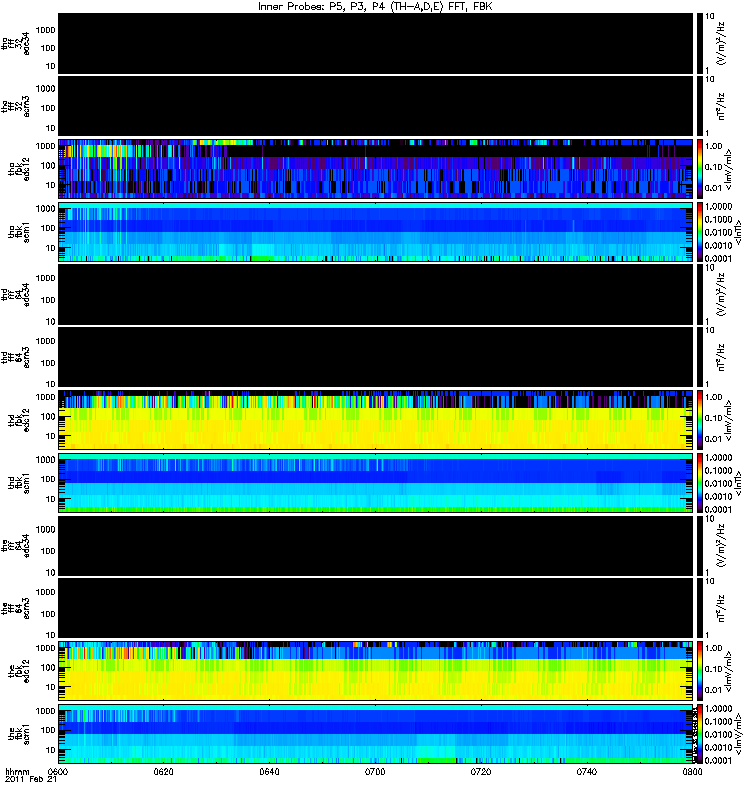Click color bar beside the fbk edc12
The image size is (750, 800).
point(701,670)
